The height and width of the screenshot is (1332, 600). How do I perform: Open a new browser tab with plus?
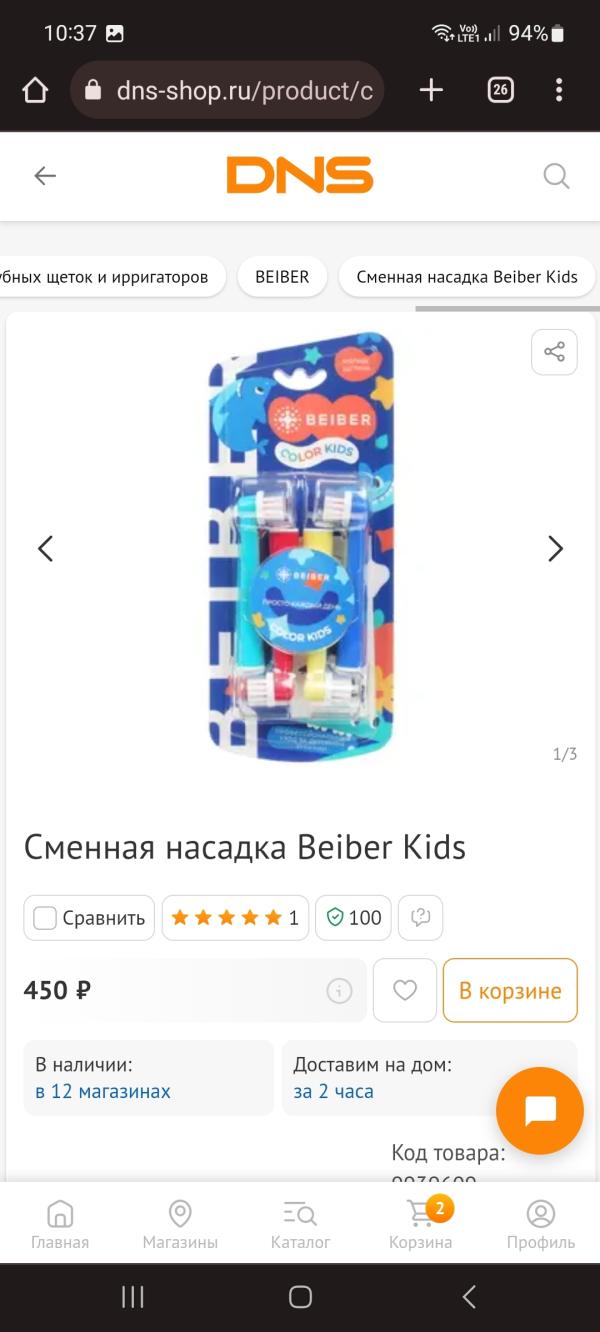tap(431, 91)
